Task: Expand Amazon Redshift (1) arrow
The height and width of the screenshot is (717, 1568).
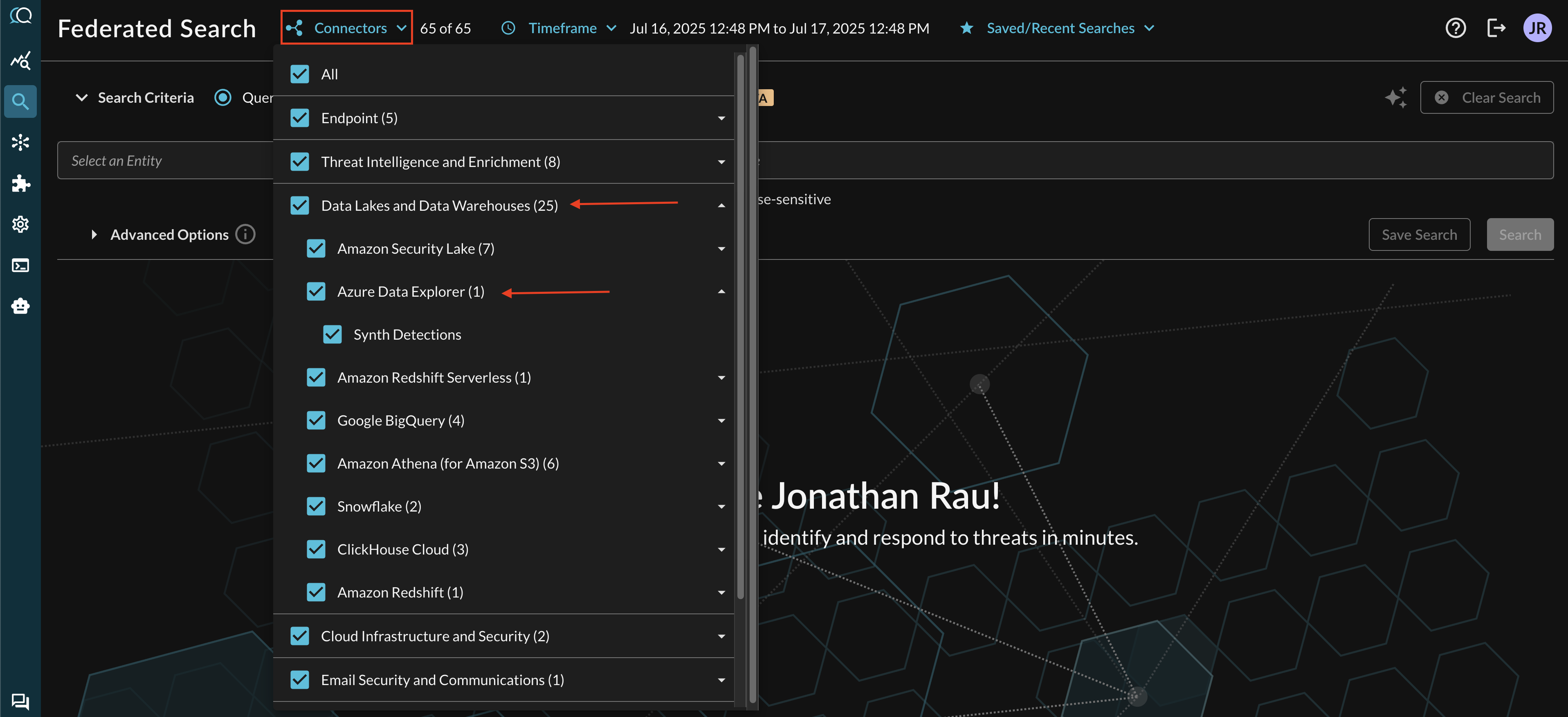Action: 721,592
